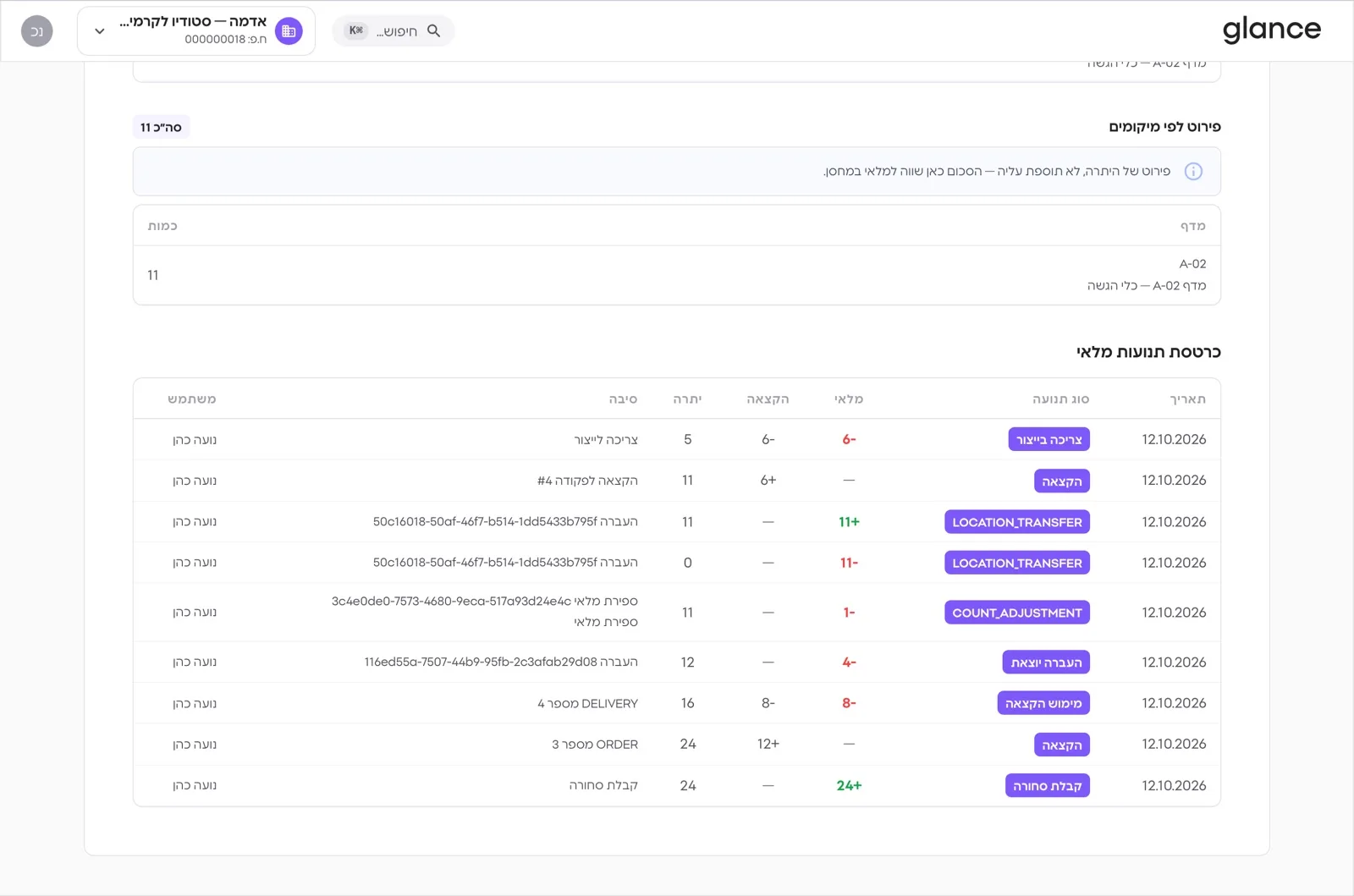
Task: Click the הקצאה badge in the ORDER 3 row
Action: pos(1061,745)
